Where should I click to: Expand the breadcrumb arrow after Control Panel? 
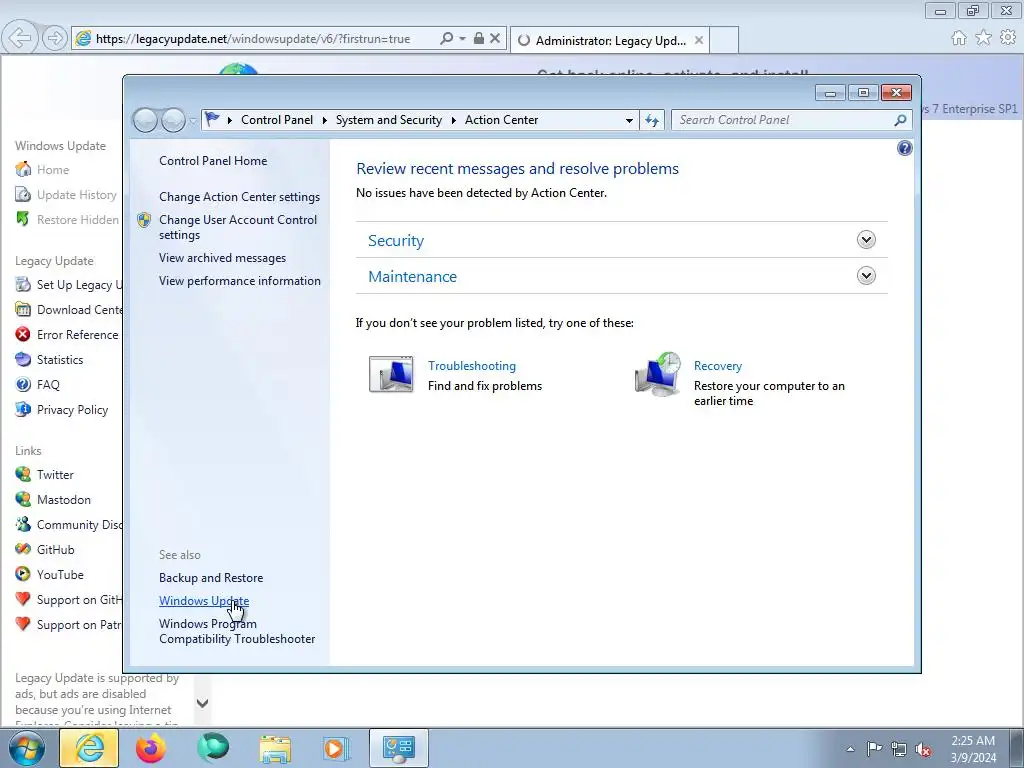324,120
